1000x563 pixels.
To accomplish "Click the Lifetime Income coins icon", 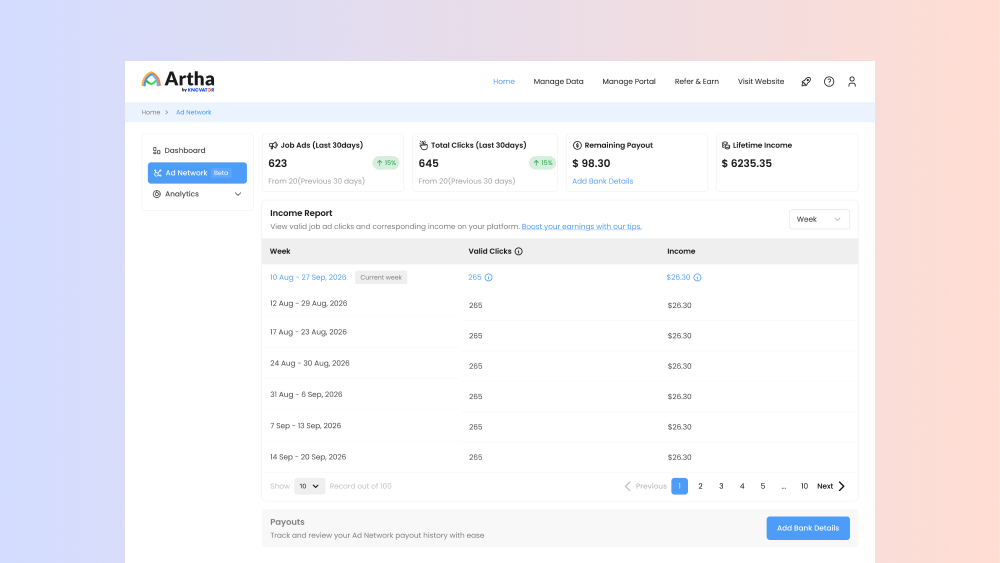I will pyautogui.click(x=726, y=145).
